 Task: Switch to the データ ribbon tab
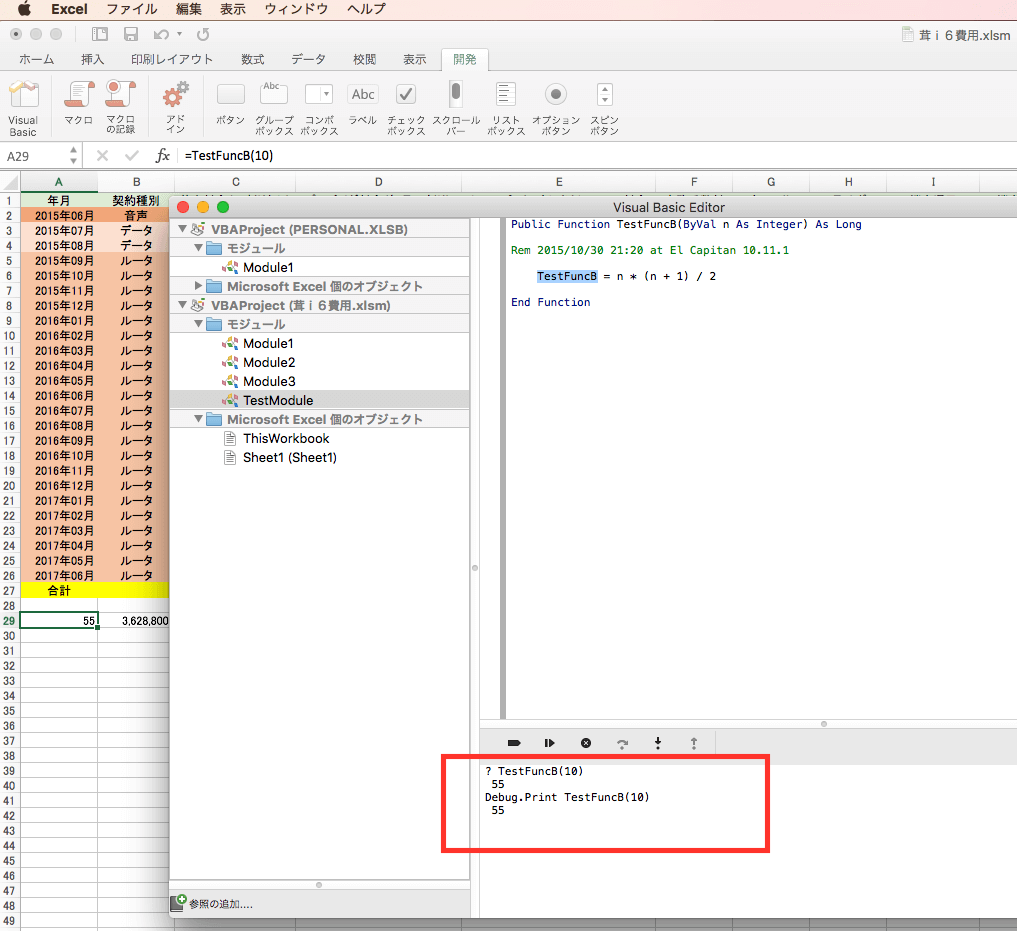coord(308,59)
